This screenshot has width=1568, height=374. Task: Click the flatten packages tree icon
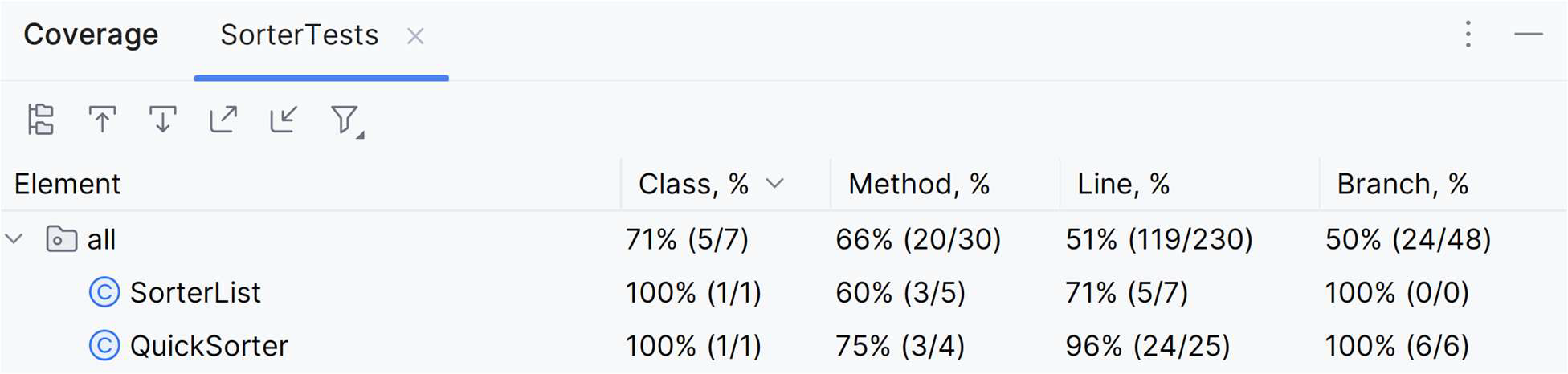[x=41, y=120]
